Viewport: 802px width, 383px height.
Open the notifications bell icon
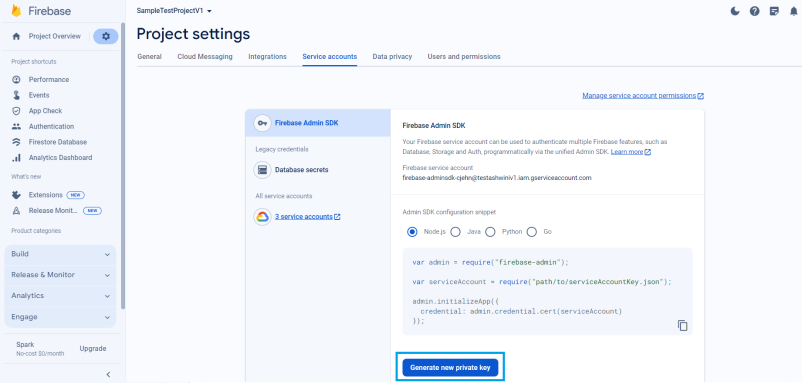[x=794, y=11]
